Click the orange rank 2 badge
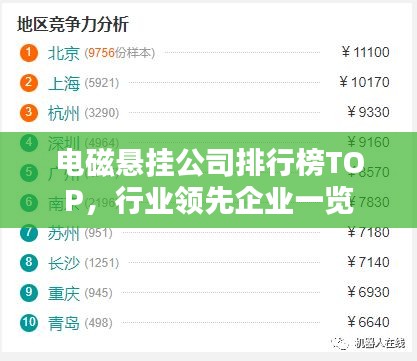Screen dimensions: 417x361 29,83
